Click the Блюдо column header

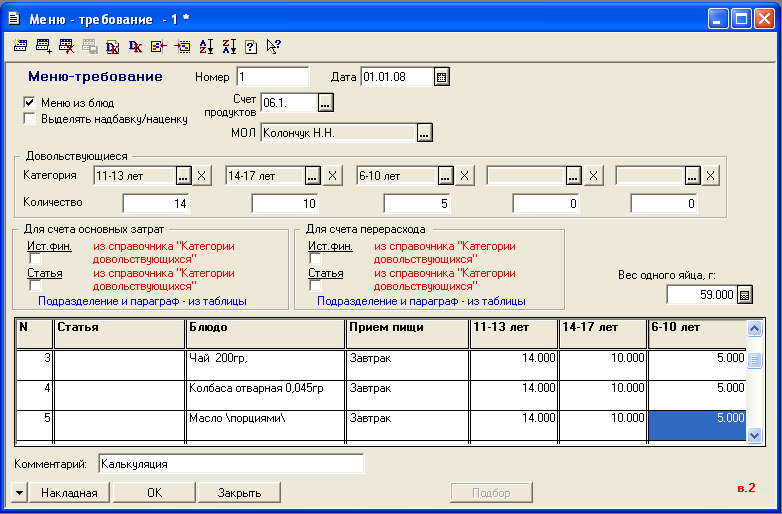265,333
